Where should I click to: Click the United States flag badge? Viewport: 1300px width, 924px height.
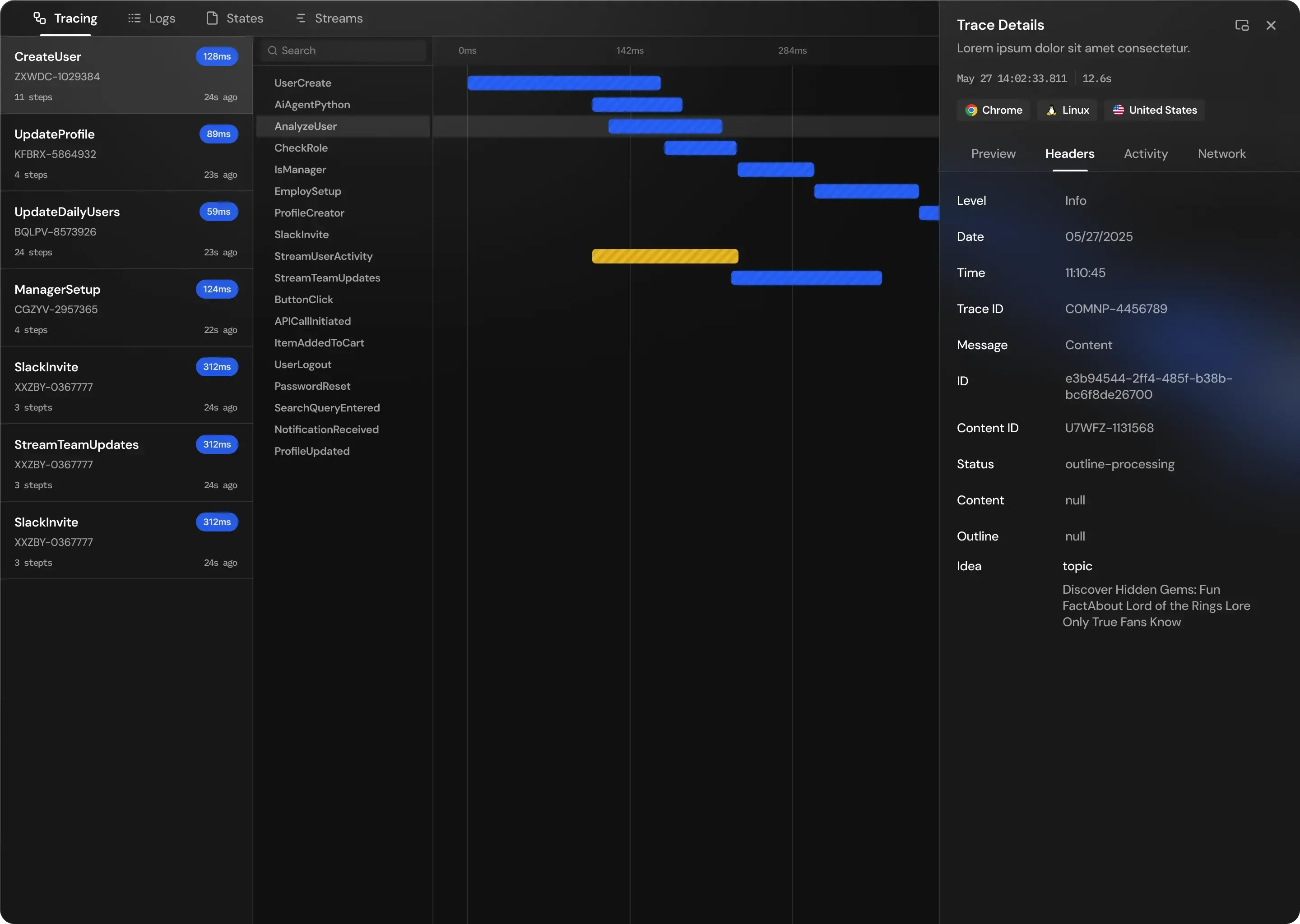[1154, 111]
